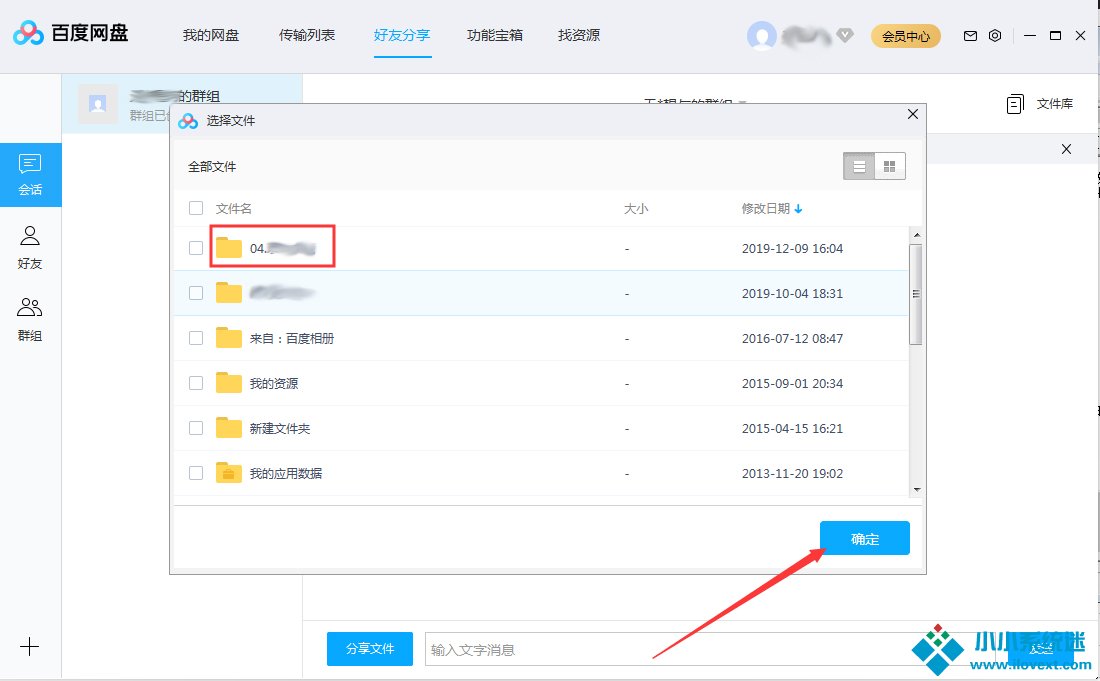Sort by 修改日期 column arrow

tap(798, 209)
